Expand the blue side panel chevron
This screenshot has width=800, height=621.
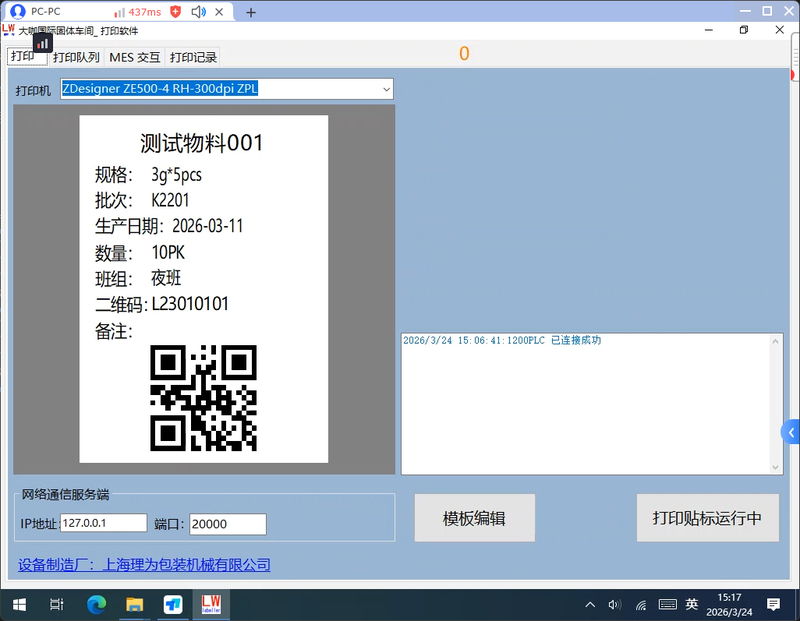pos(791,433)
